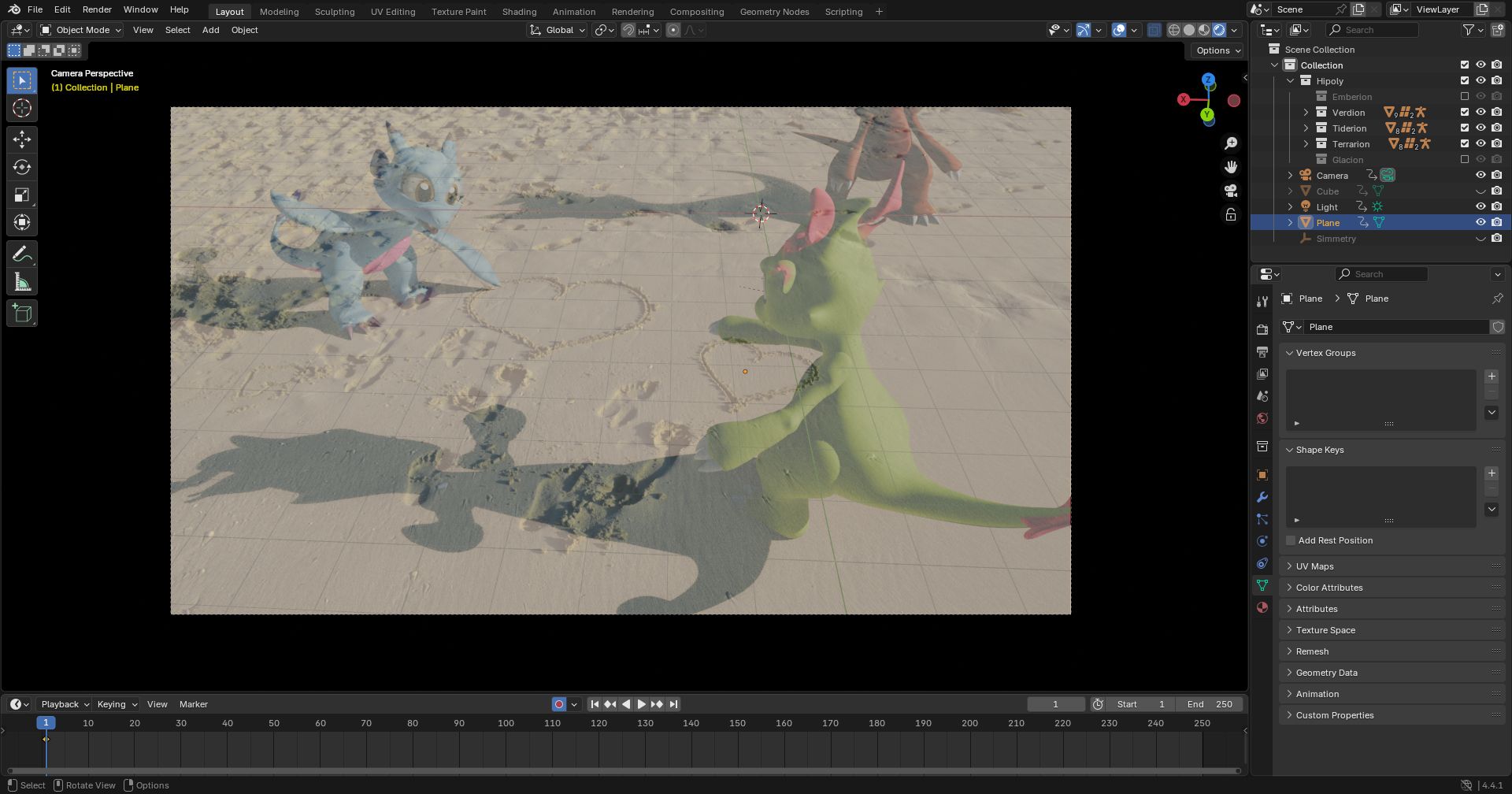Select the Measure tool
Screen dimensions: 1512x794
tap(22, 282)
